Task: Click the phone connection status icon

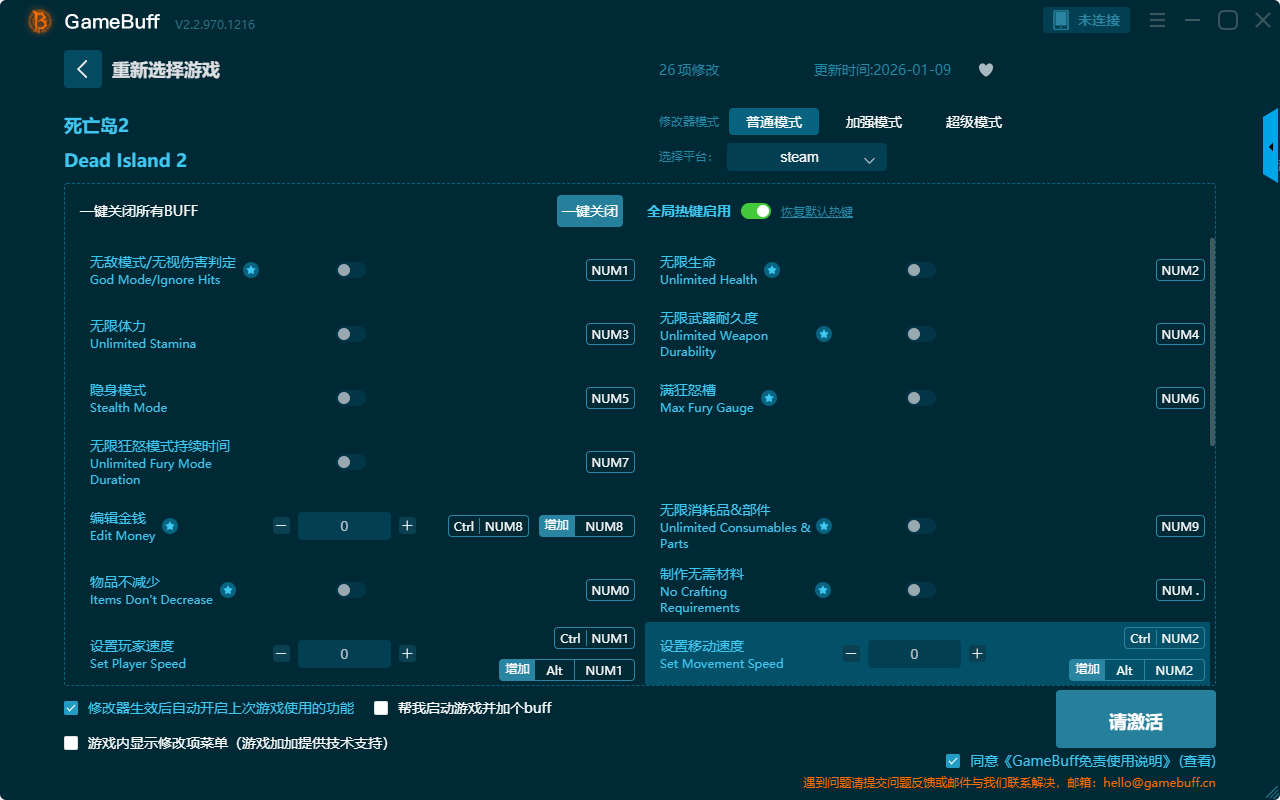Action: coord(1061,20)
